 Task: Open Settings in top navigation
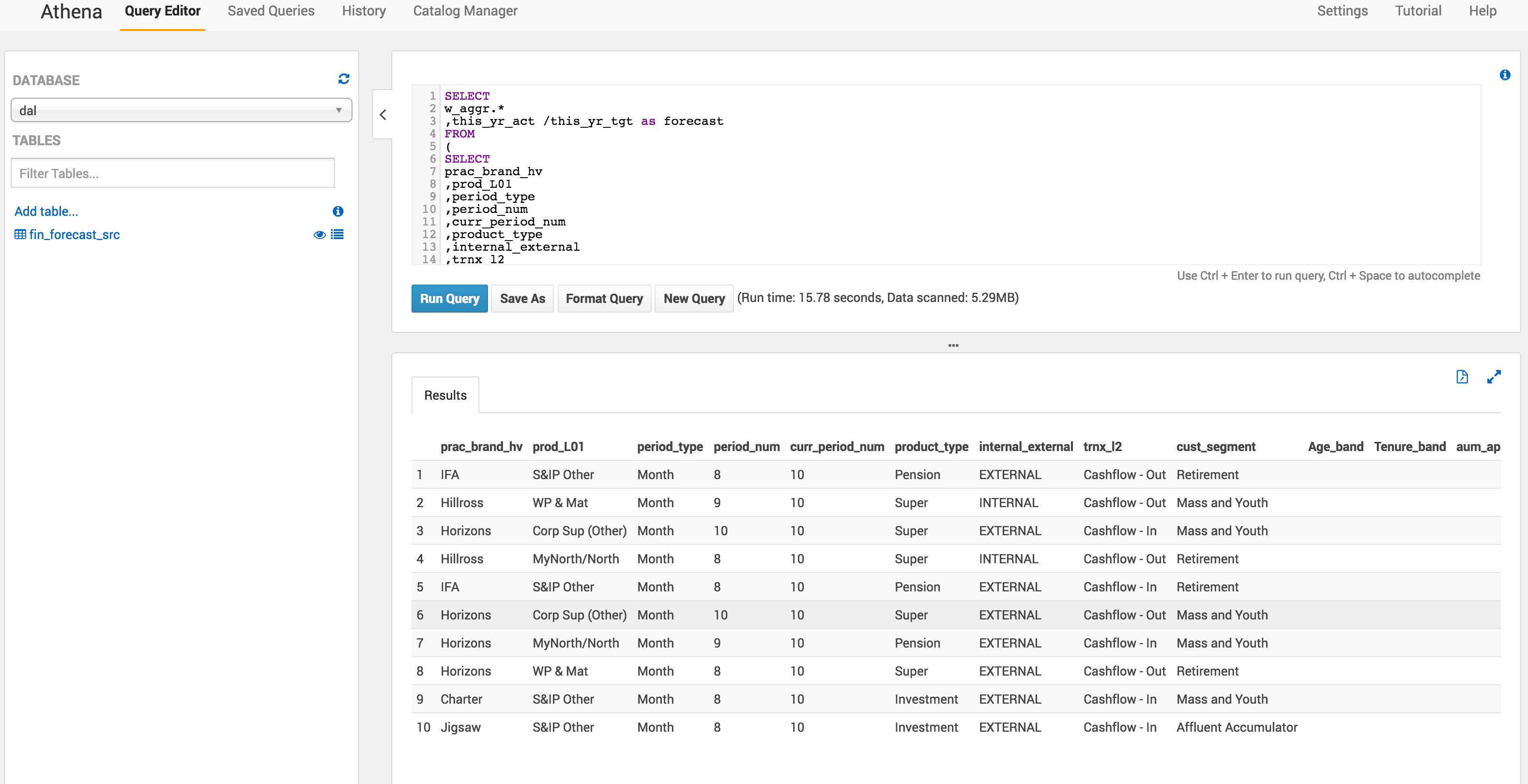pos(1342,11)
